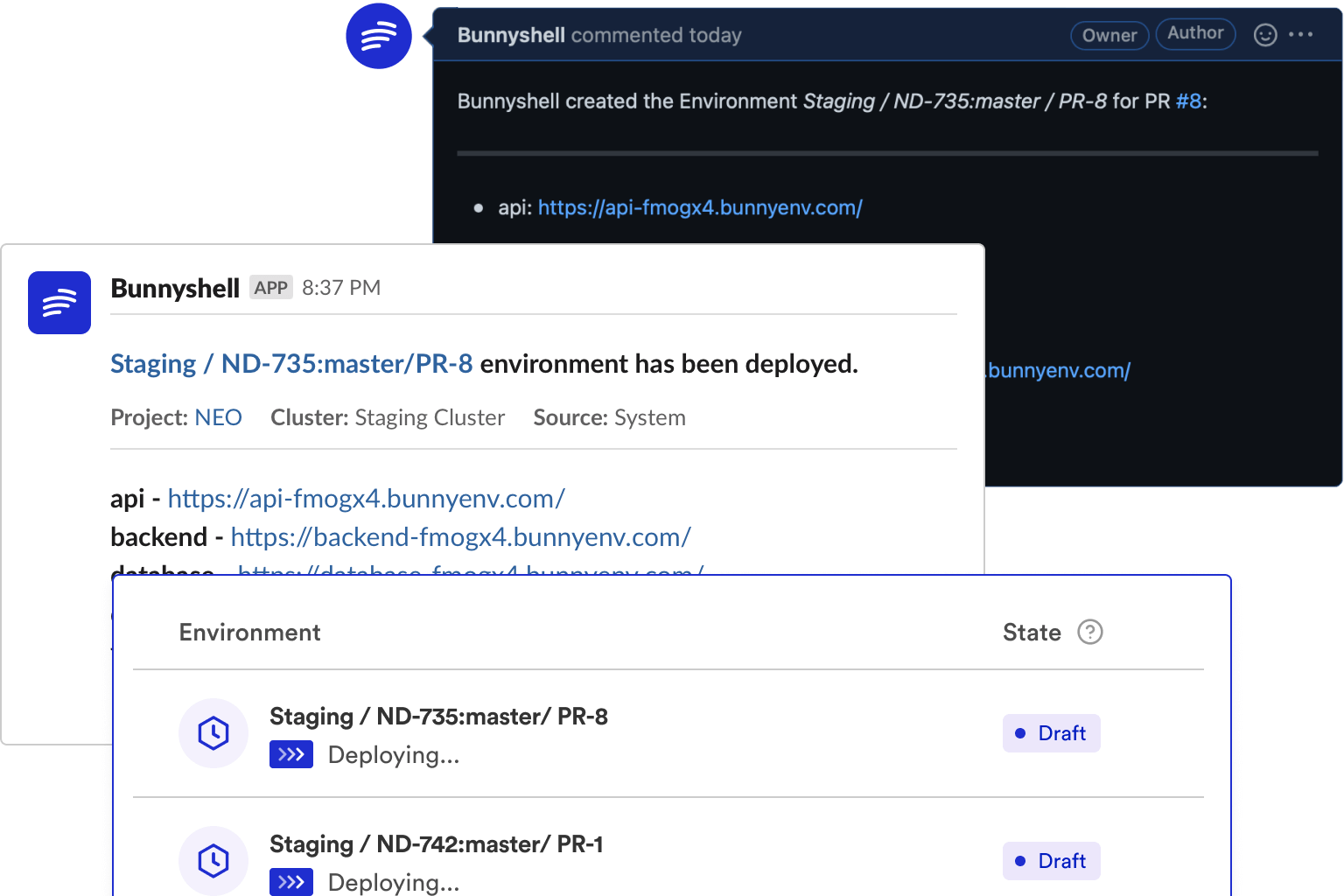This screenshot has height=896, width=1344.
Task: Click deploying arrows icon under ND-735 PR-8
Action: 291,754
